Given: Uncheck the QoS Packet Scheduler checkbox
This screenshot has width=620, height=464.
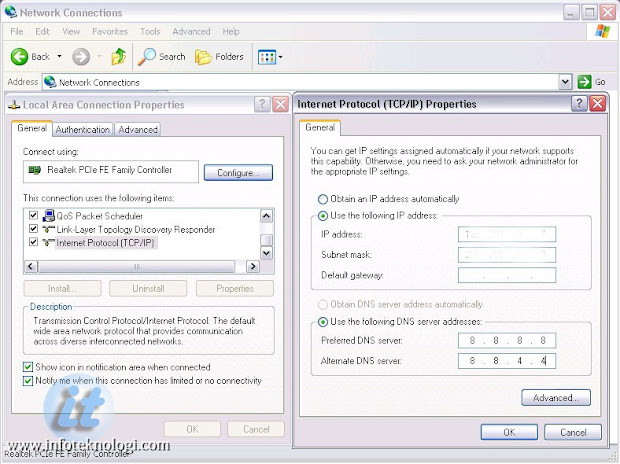Looking at the screenshot, I should coord(34,216).
